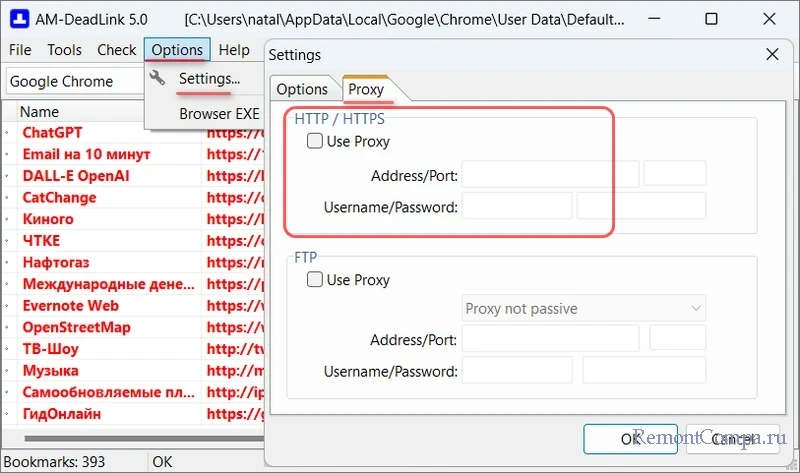Image resolution: width=800 pixels, height=473 pixels.
Task: Open the Google Chrome browser dropdown
Action: tap(75, 81)
